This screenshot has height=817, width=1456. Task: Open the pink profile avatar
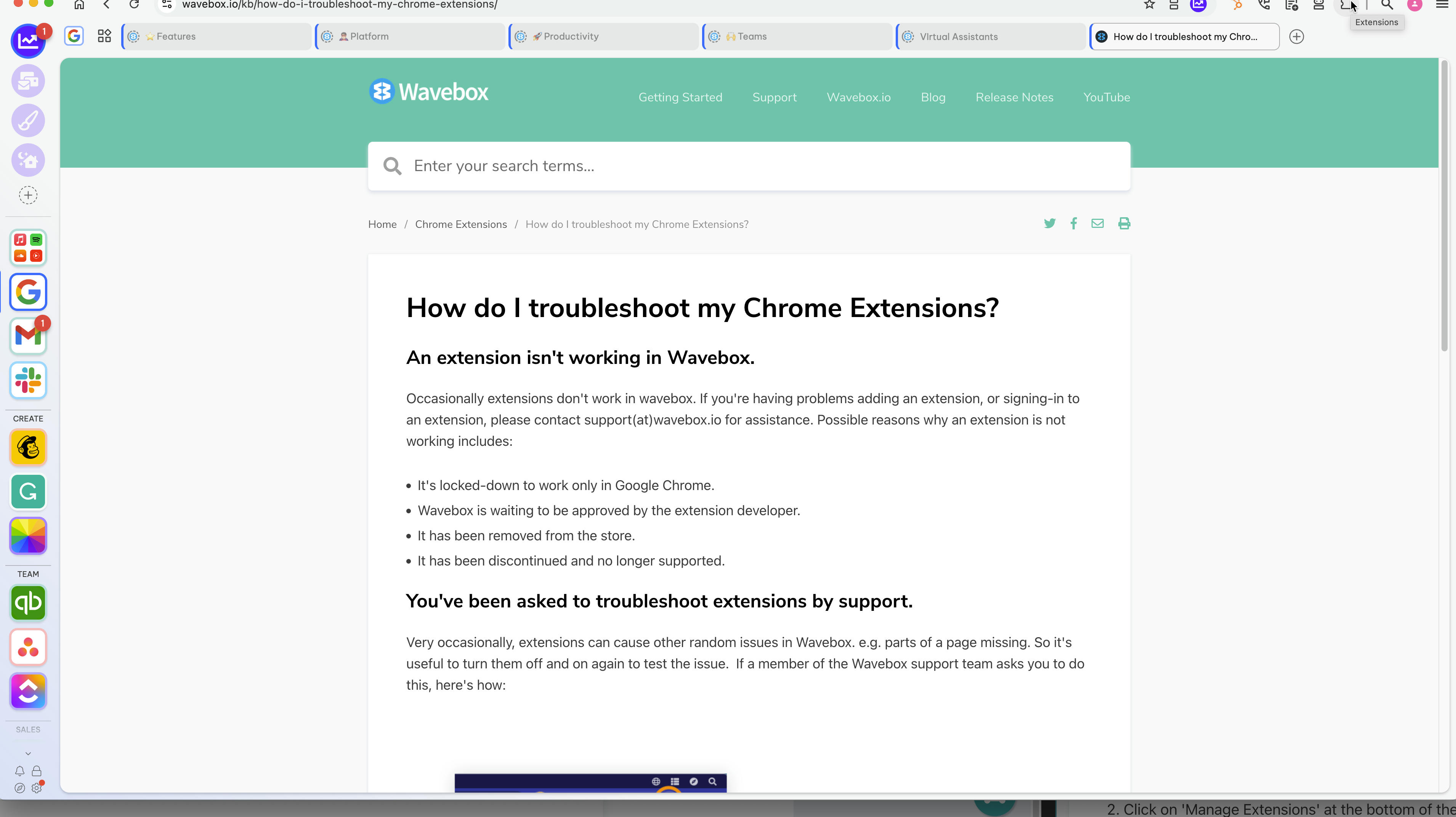pos(1415,5)
